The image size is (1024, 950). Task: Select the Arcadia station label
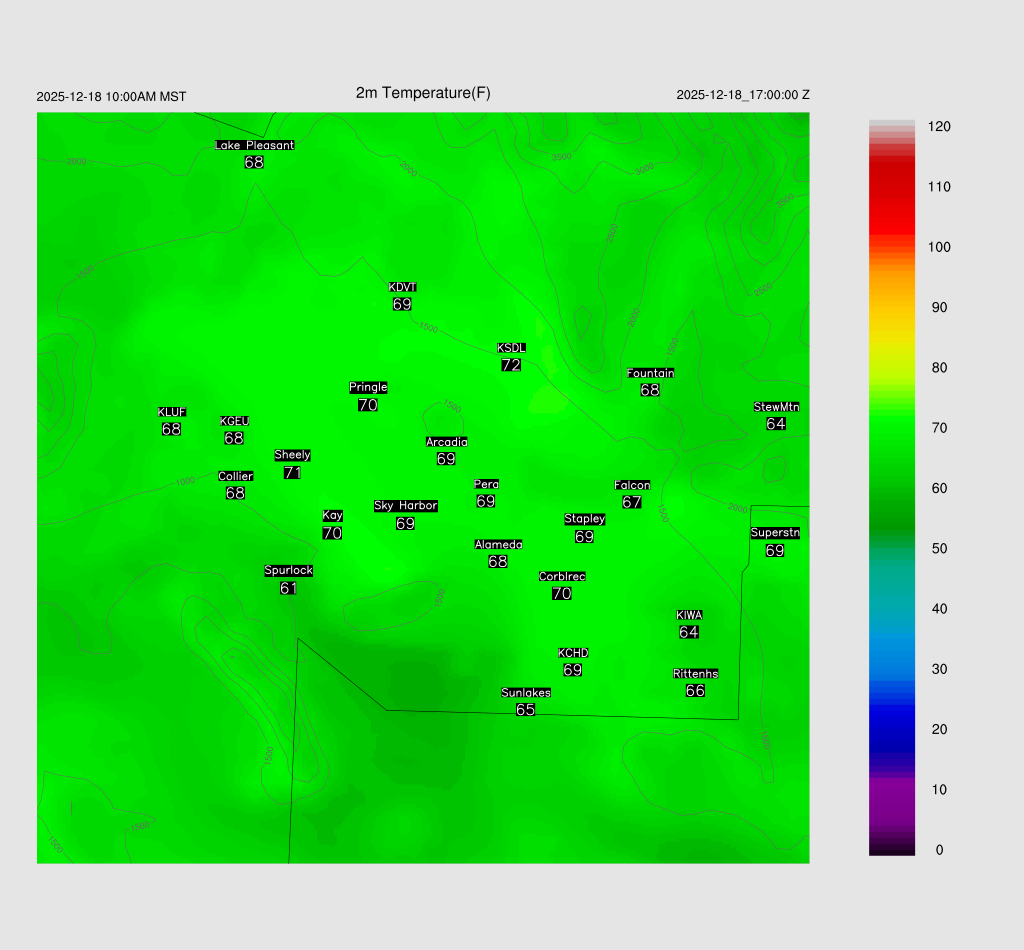click(x=446, y=442)
